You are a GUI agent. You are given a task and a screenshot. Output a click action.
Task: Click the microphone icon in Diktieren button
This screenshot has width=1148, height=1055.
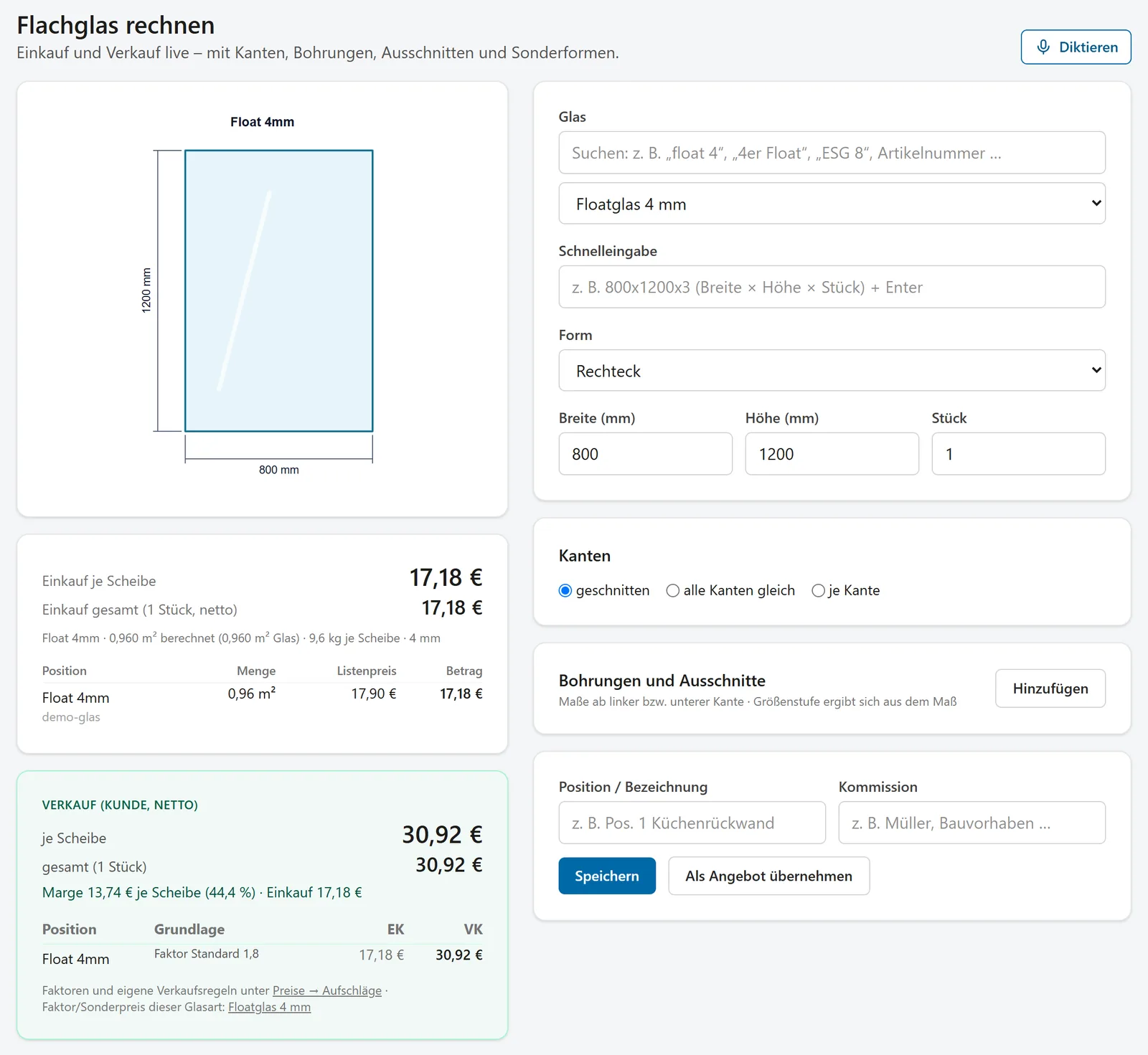click(1043, 47)
